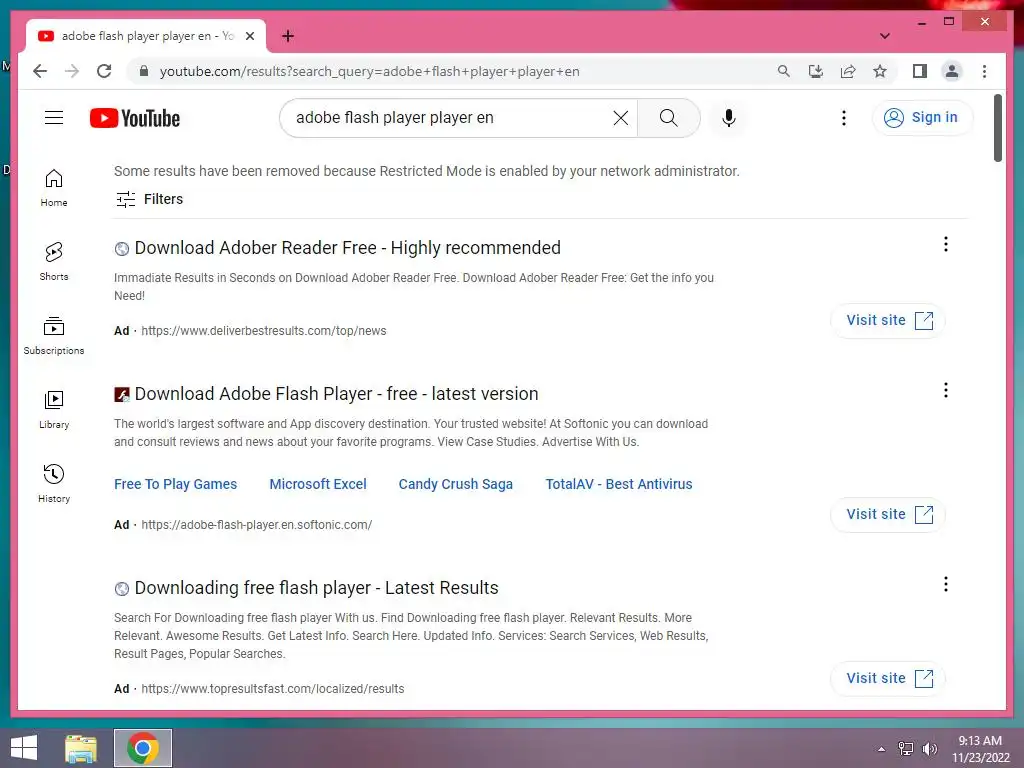Open Download Adobe Flash Player title
The width and height of the screenshot is (1024, 768).
tap(336, 394)
